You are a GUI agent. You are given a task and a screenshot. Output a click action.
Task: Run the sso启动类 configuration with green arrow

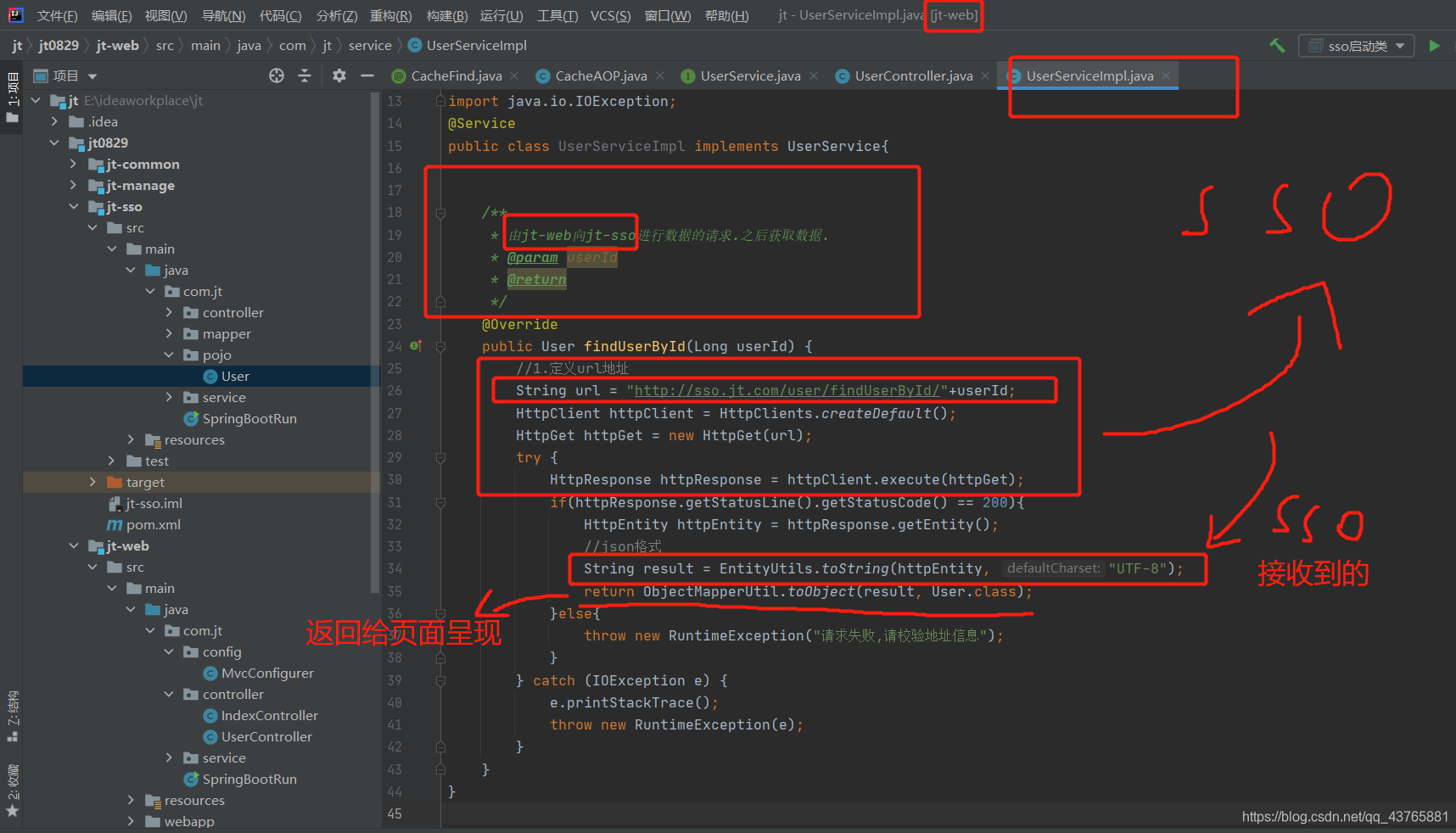coord(1434,46)
